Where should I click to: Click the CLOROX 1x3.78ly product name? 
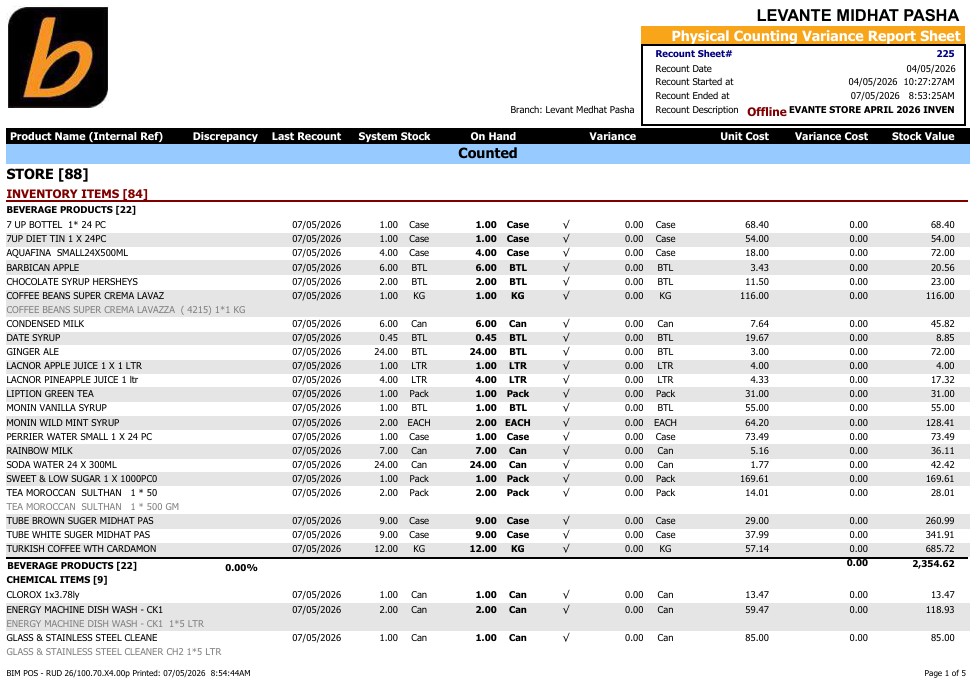tap(43, 595)
